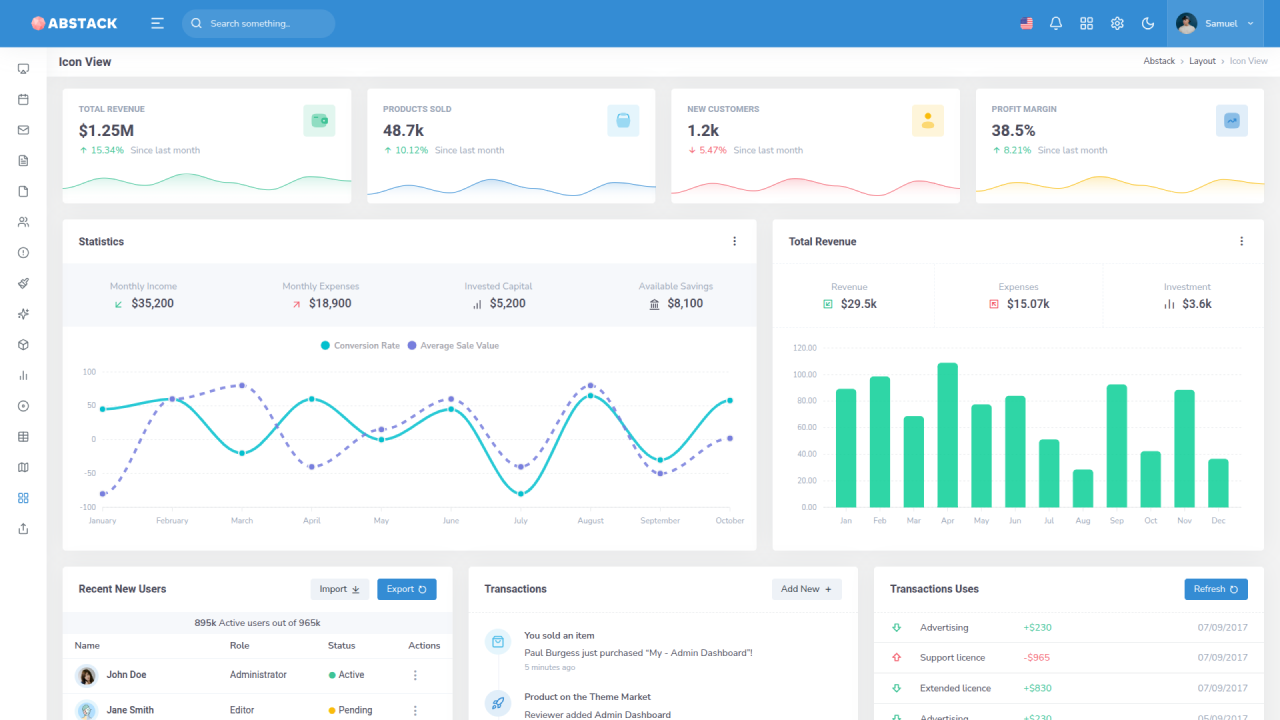The width and height of the screenshot is (1280, 720).
Task: Click the July Conversion Rate low point
Action: (x=520, y=493)
